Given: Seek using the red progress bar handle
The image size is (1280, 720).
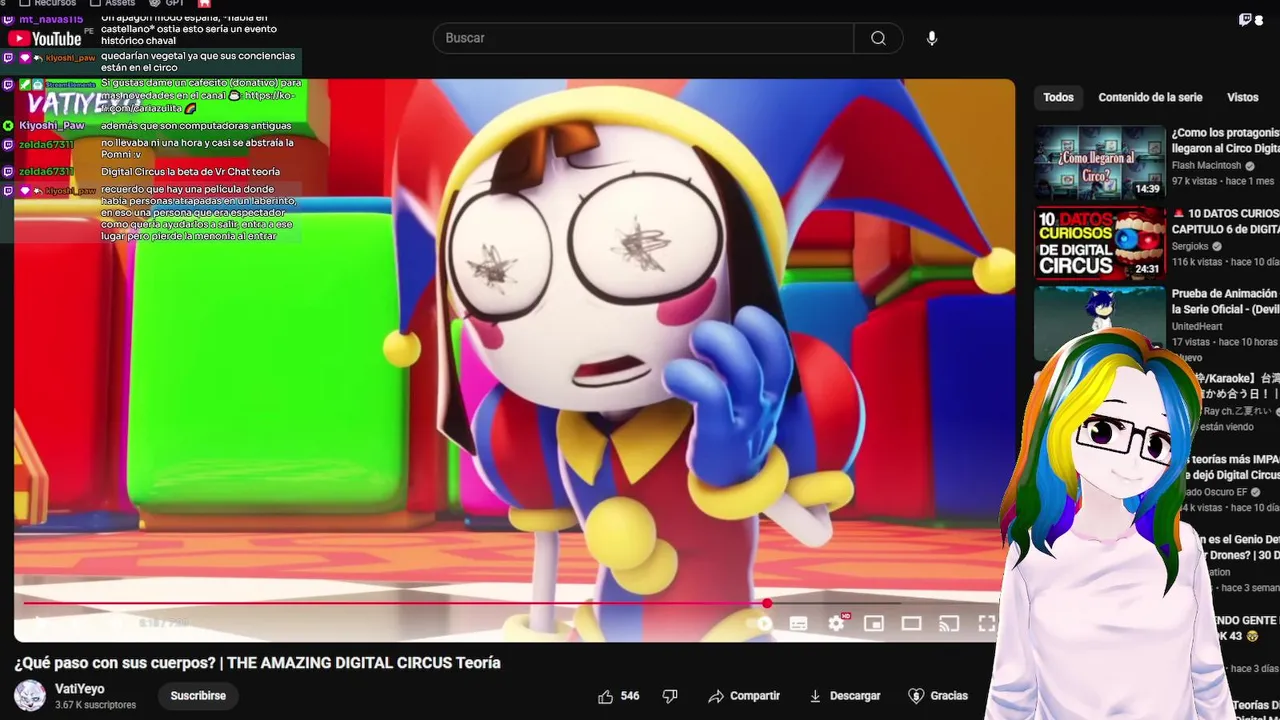Looking at the screenshot, I should [767, 603].
